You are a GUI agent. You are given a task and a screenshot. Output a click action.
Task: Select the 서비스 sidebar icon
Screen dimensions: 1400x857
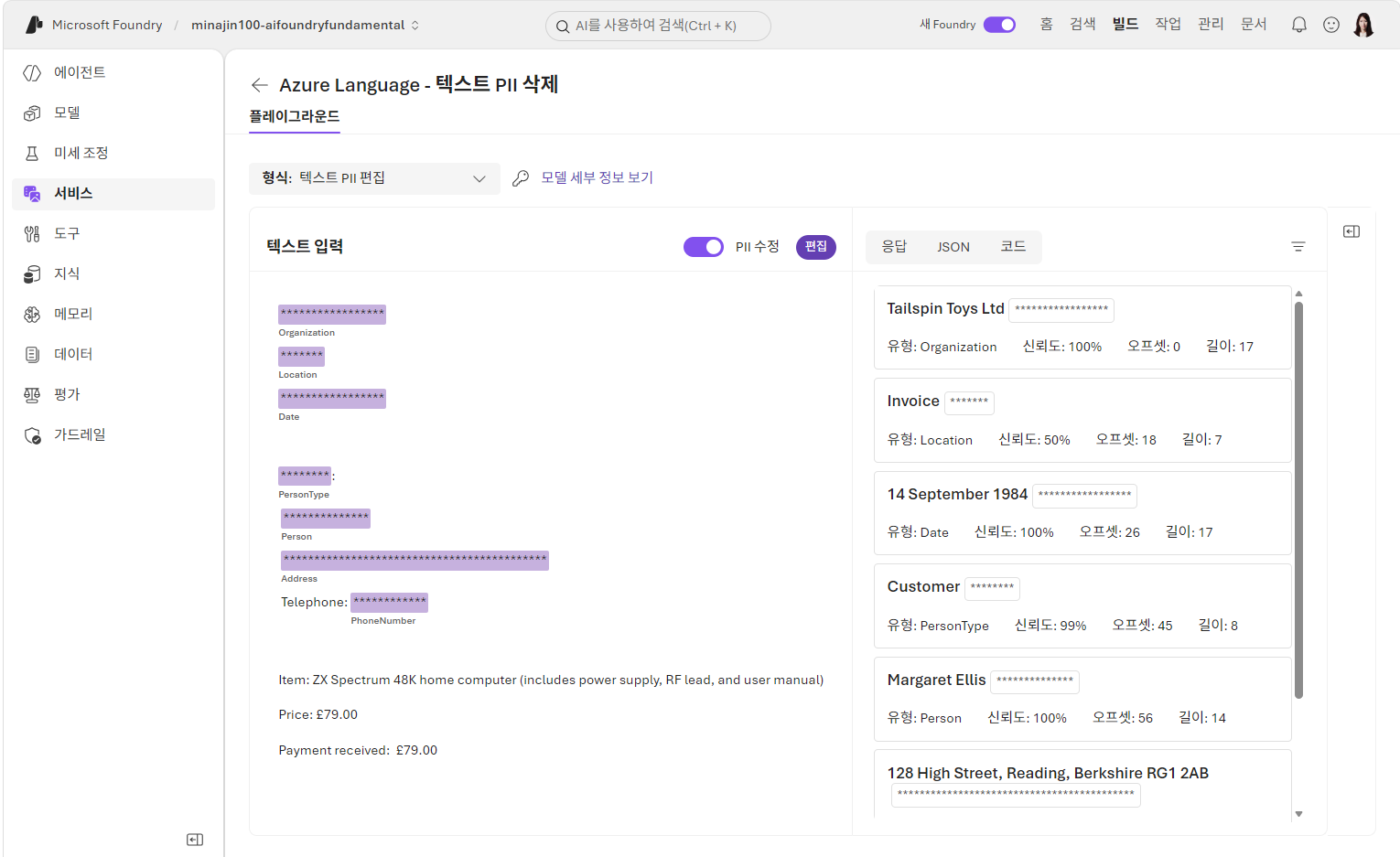click(x=32, y=193)
